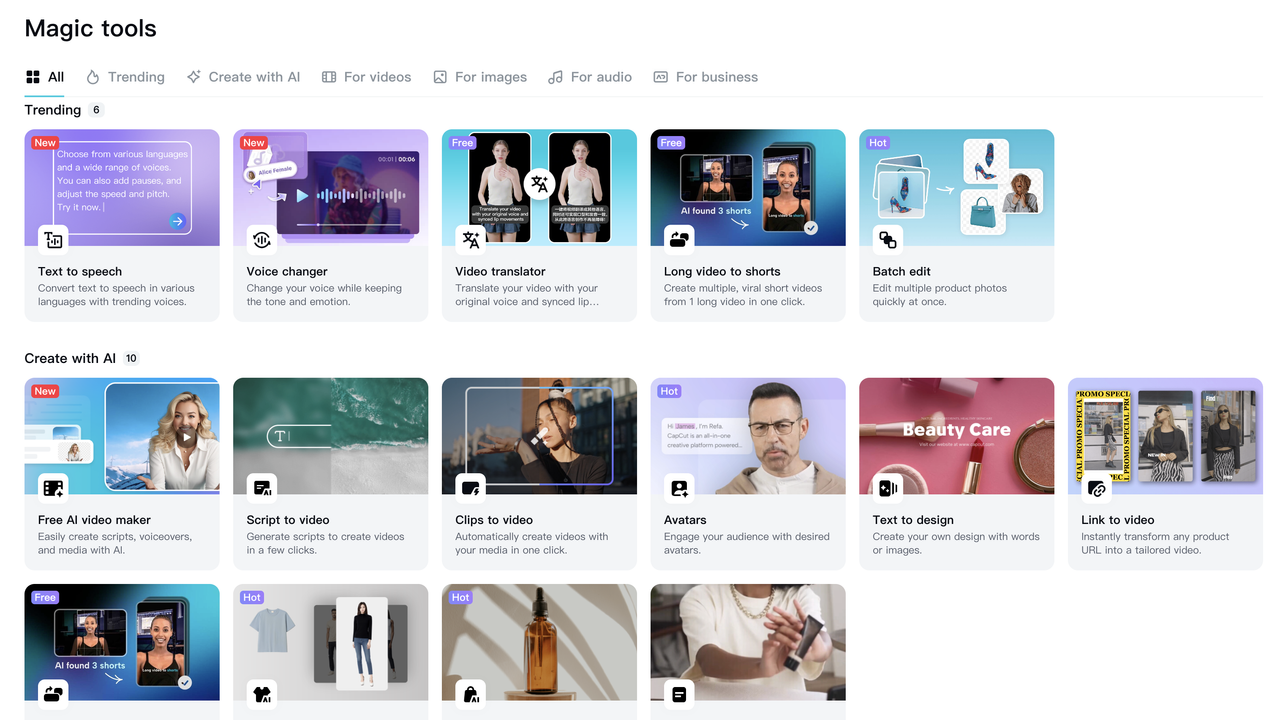1280x720 pixels.
Task: Click the Long video to shorts icon in Trending
Action: [x=680, y=240]
